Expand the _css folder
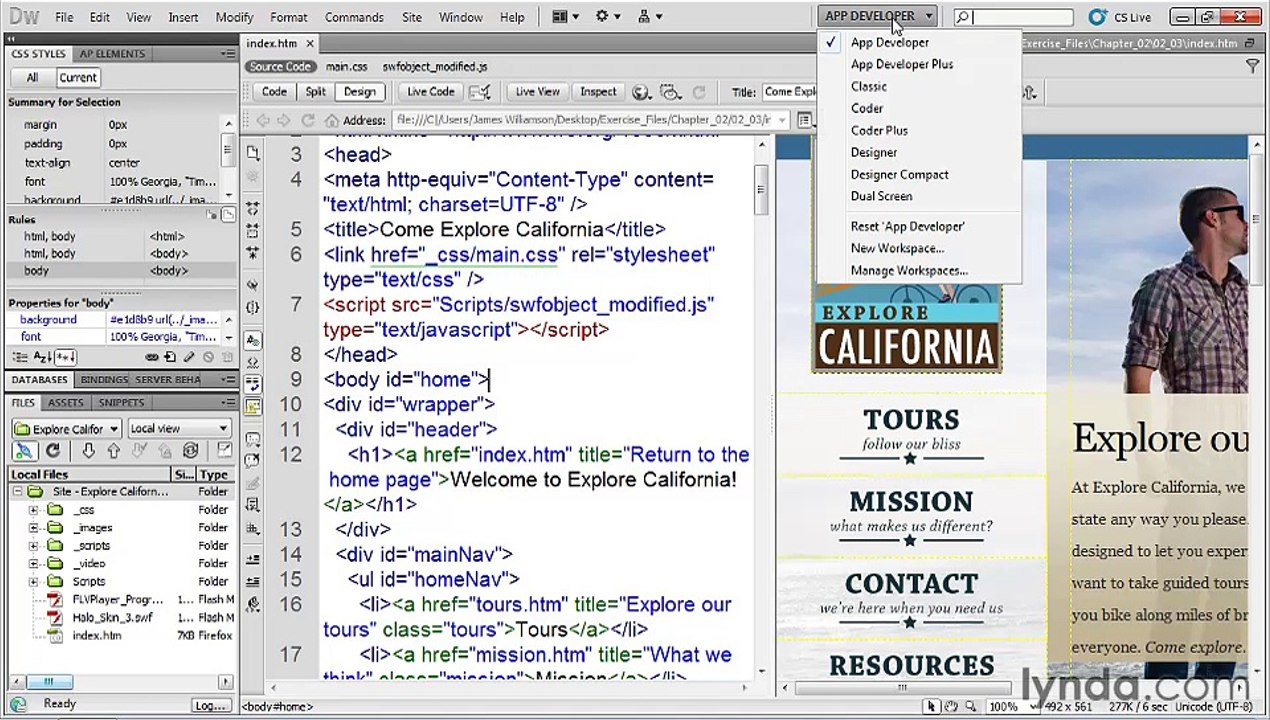The height and width of the screenshot is (720, 1270). tap(33, 510)
